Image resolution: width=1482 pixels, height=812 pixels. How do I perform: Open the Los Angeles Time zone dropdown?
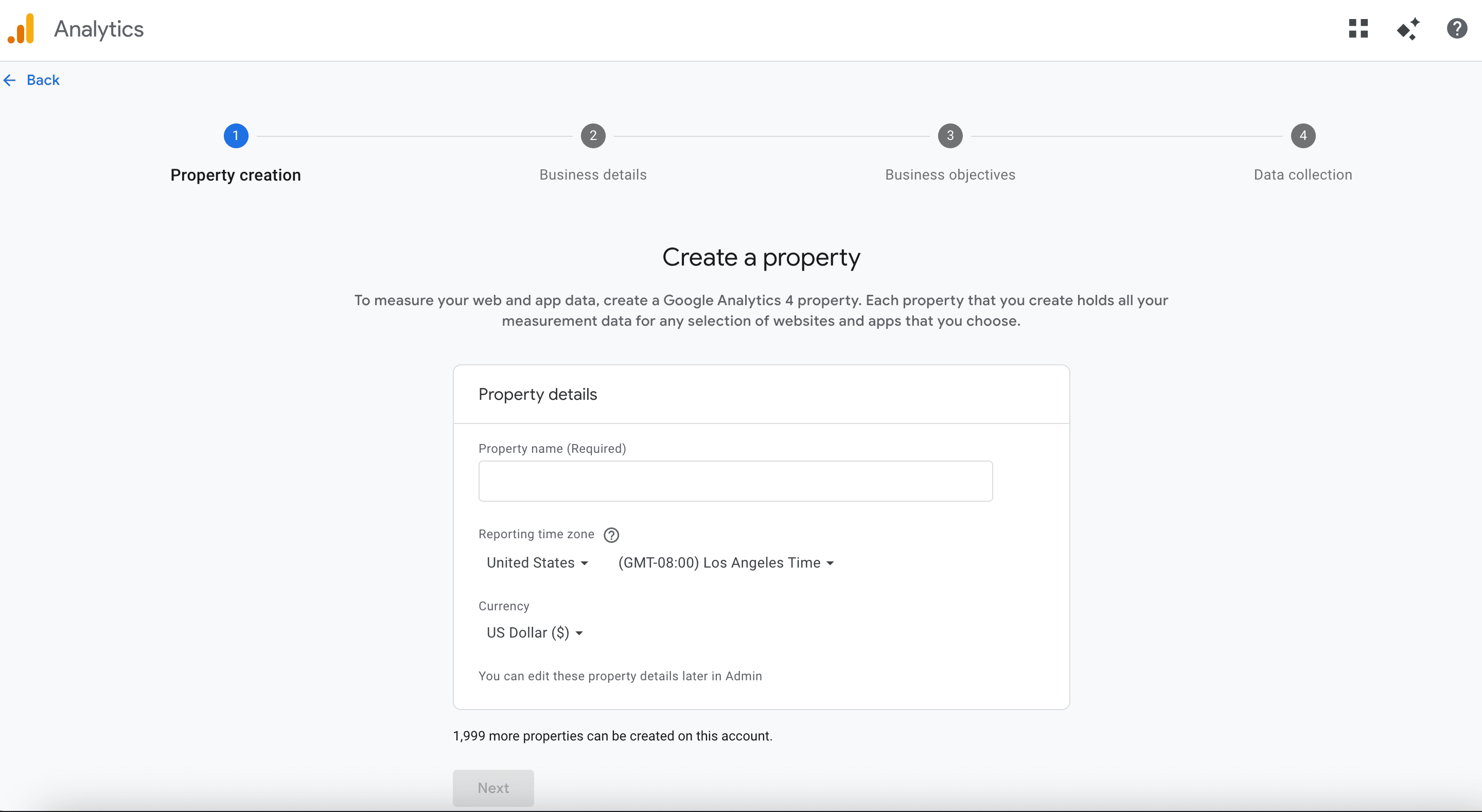click(x=726, y=563)
